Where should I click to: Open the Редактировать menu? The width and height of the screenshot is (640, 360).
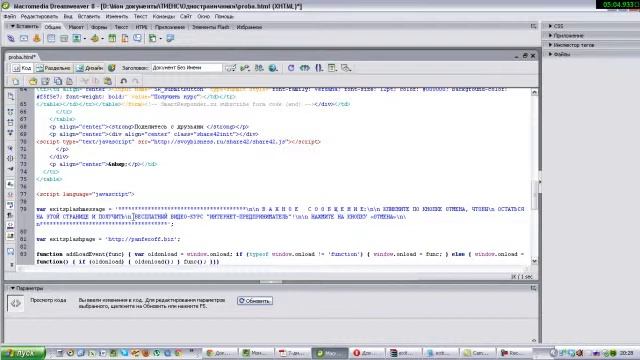(x=39, y=16)
